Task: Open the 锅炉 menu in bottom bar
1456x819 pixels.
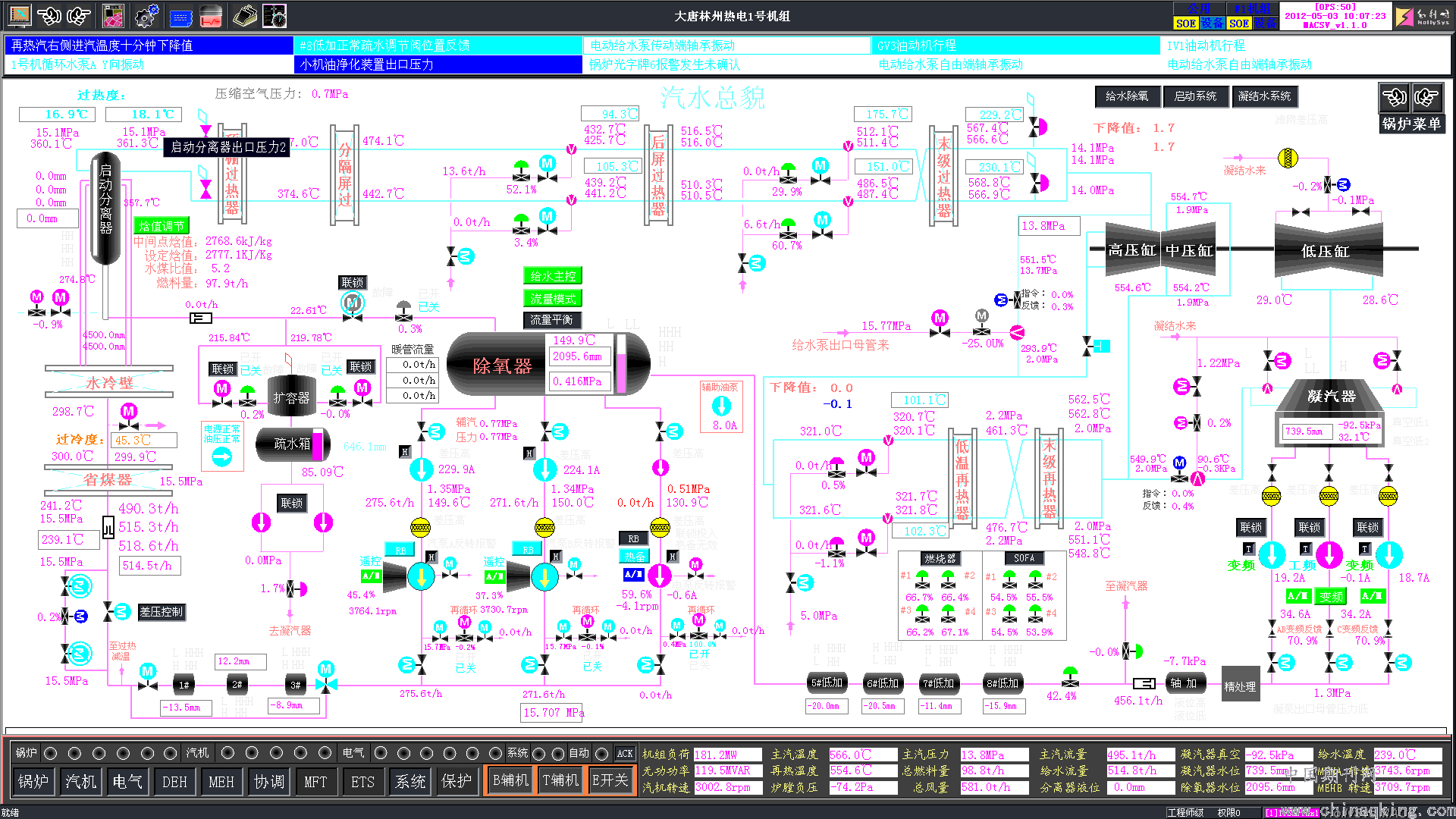Action: coord(33,780)
